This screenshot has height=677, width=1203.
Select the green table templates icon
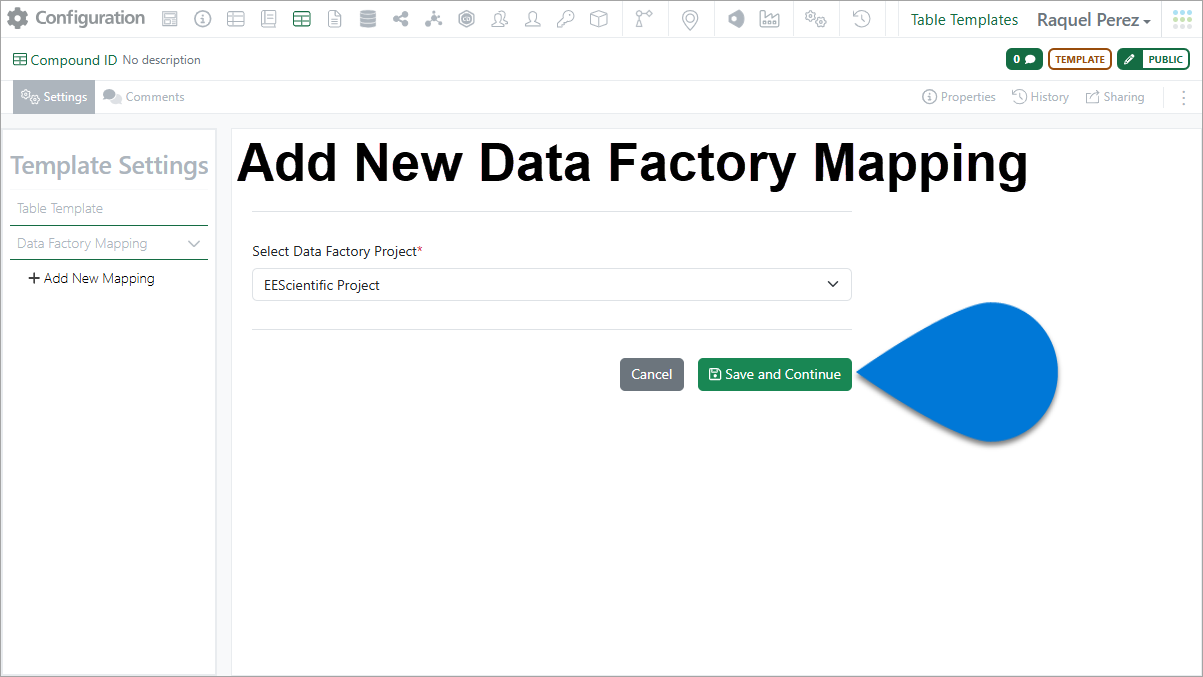pos(301,19)
